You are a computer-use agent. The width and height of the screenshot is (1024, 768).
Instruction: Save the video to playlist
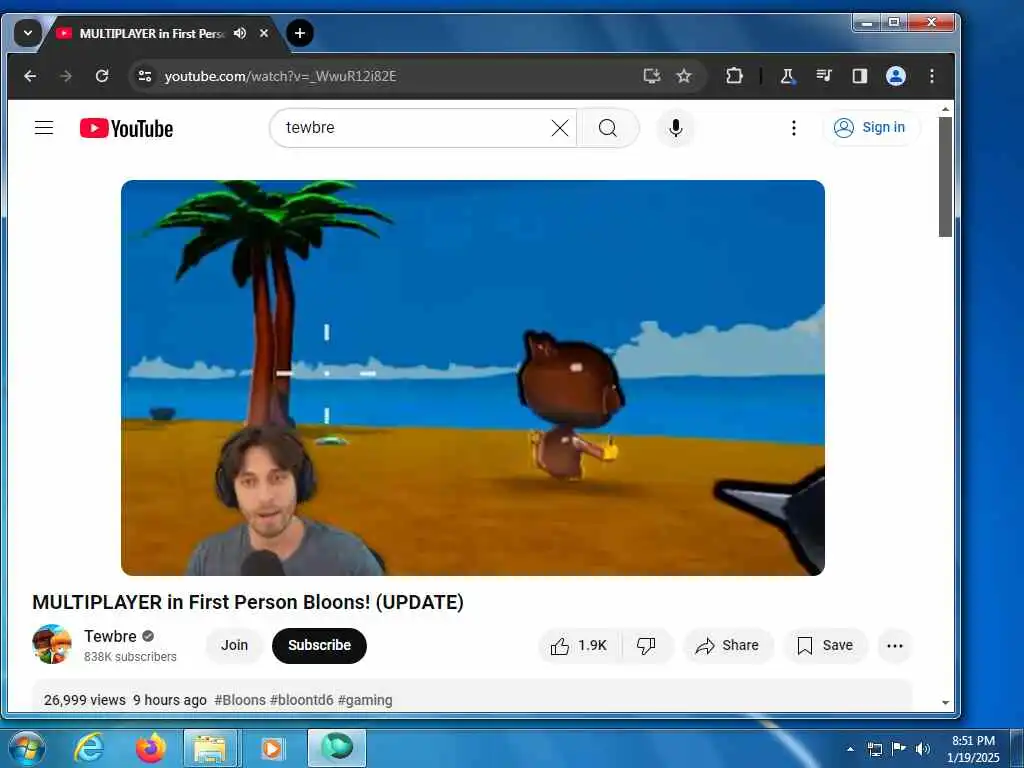coord(825,646)
